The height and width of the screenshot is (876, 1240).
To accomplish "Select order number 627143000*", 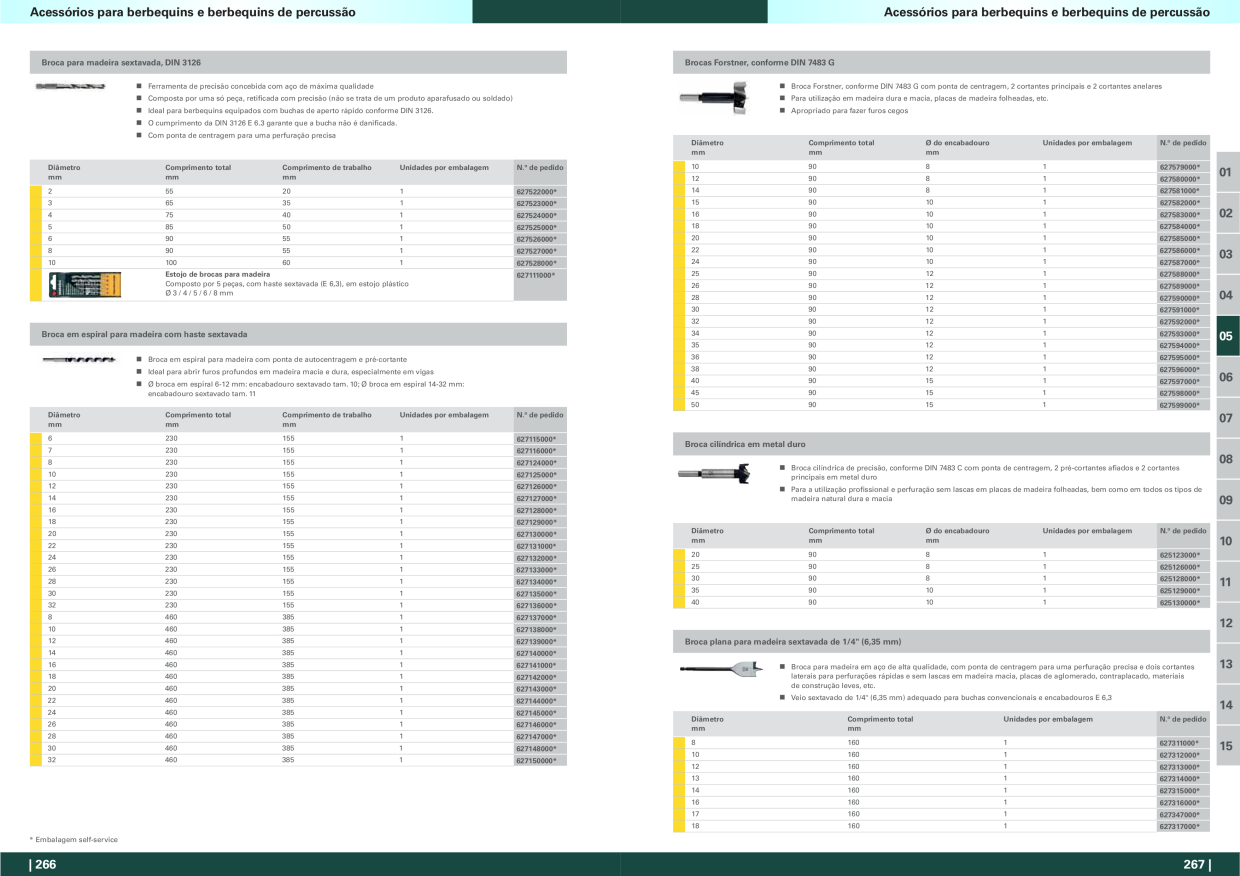I will [x=536, y=689].
